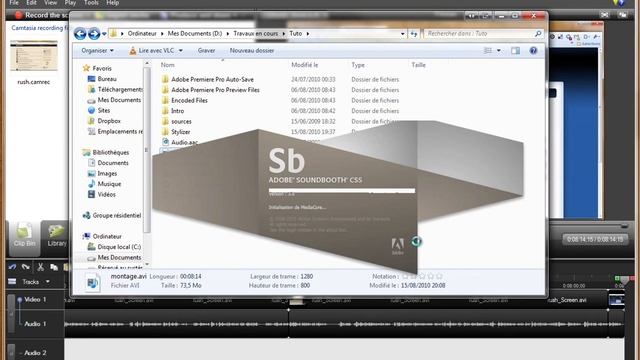The image size is (640, 360).
Task: Open Emplacements récents in the navigation pane
Action: [x=120, y=131]
